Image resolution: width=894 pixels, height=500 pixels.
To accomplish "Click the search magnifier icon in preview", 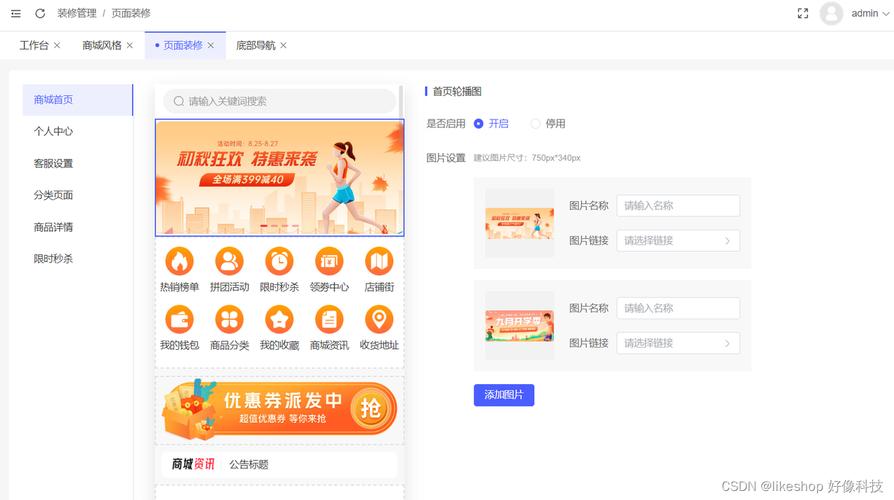I will [x=179, y=101].
